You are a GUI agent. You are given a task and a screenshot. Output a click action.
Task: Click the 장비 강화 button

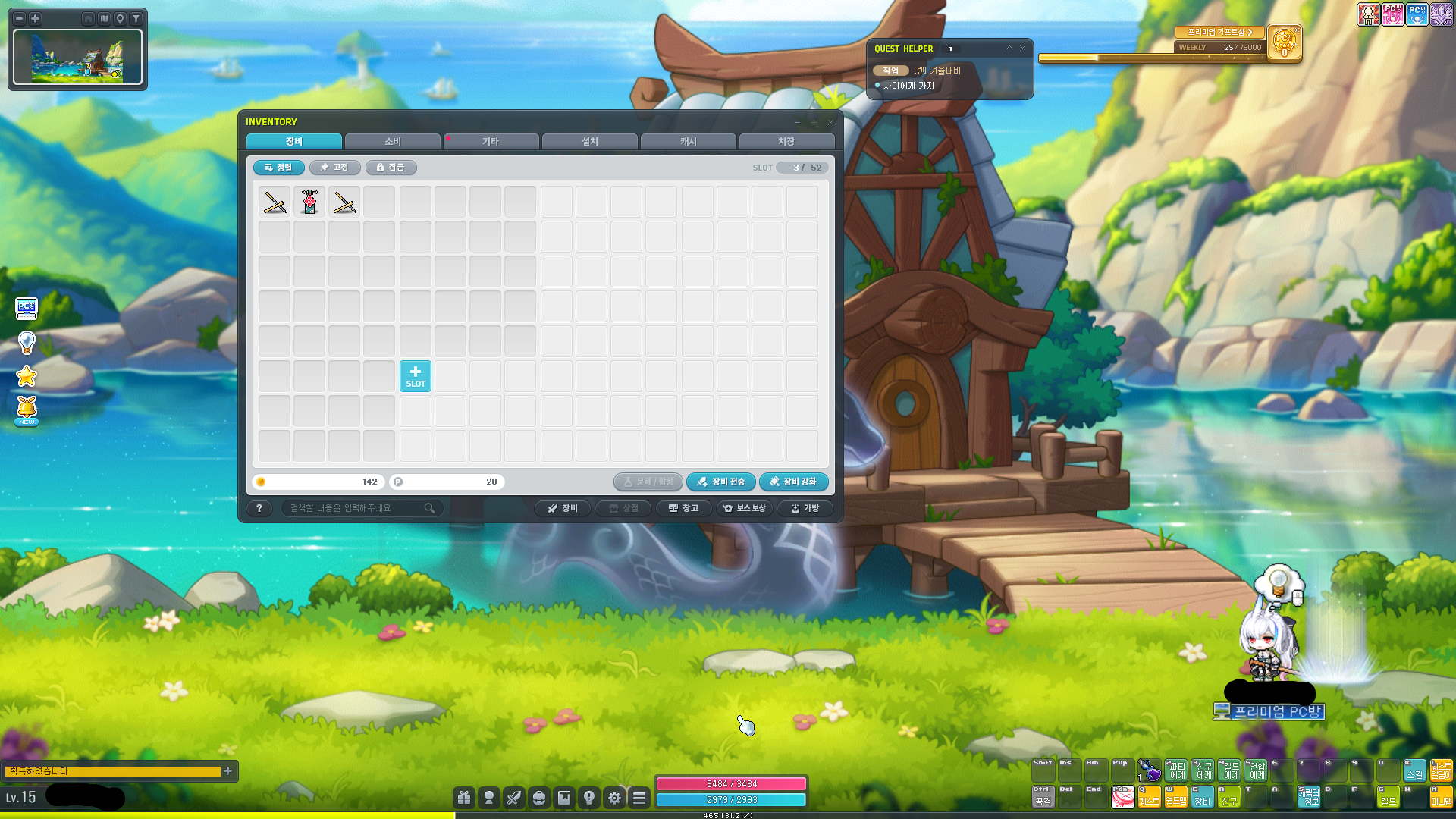(x=794, y=482)
